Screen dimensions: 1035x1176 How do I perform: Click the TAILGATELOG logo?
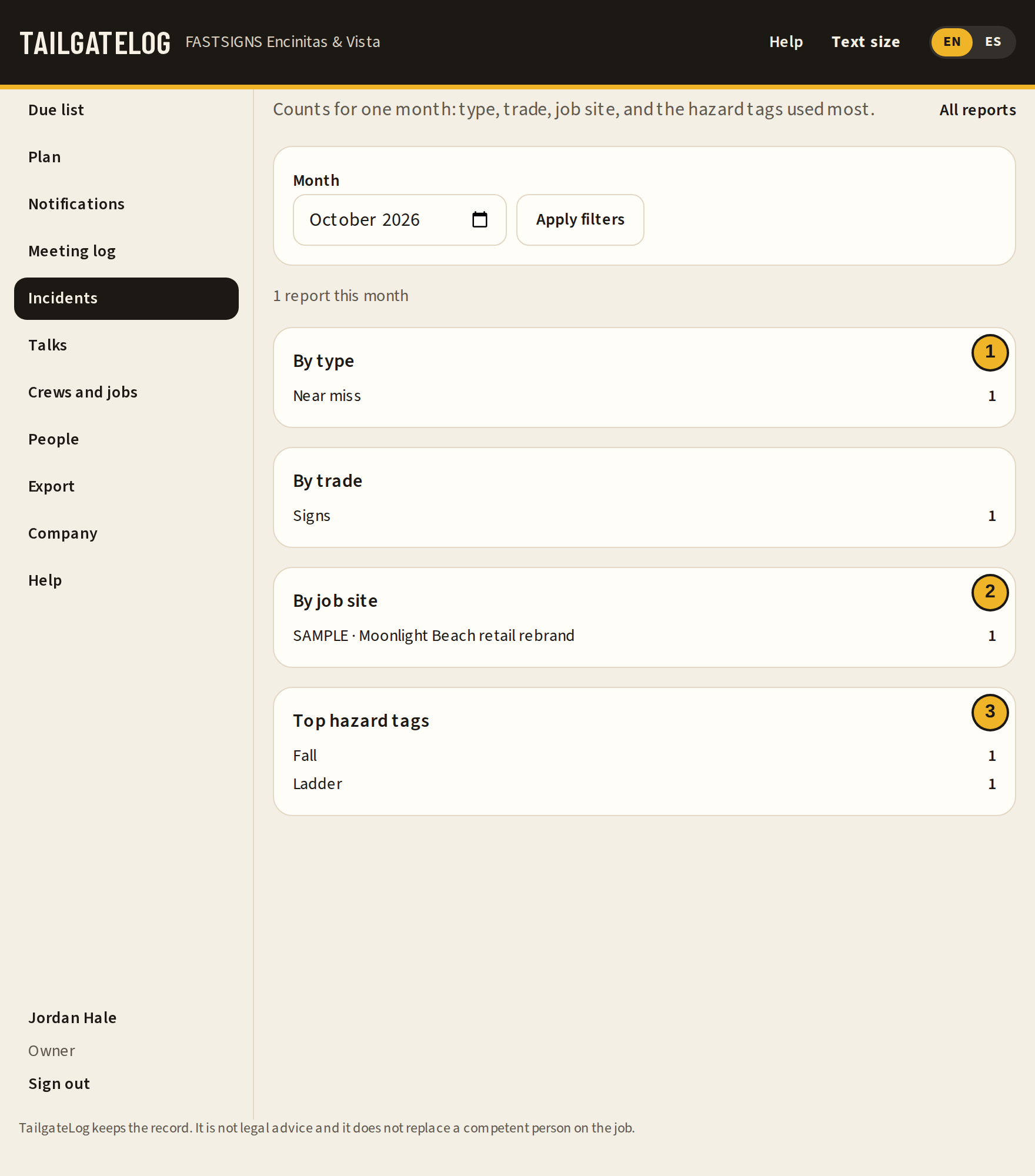[95, 43]
